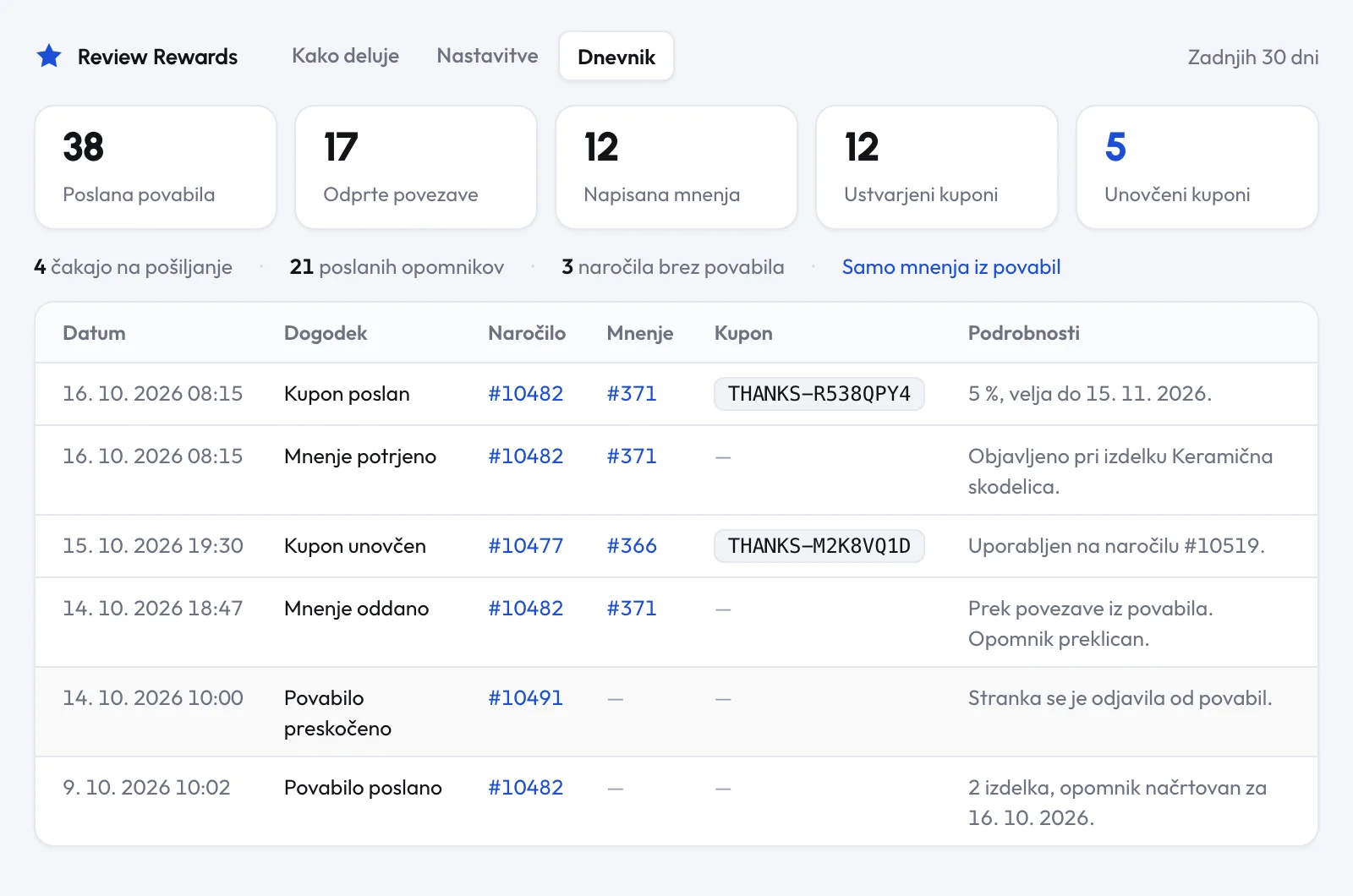The image size is (1353, 896).
Task: Open order #10482 in Mnenje potrjeno row
Action: 525,456
